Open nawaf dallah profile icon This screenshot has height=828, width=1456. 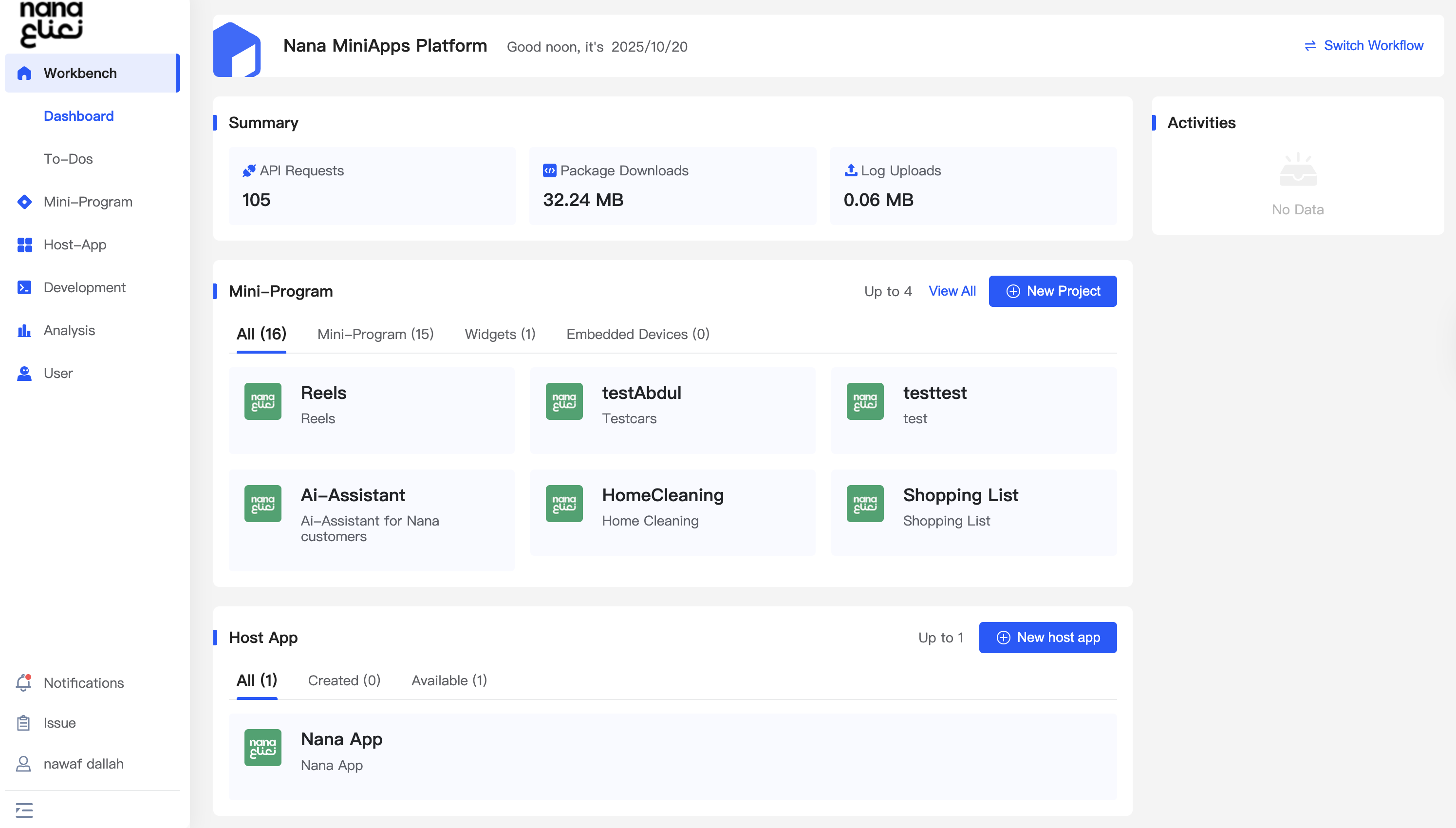[23, 764]
